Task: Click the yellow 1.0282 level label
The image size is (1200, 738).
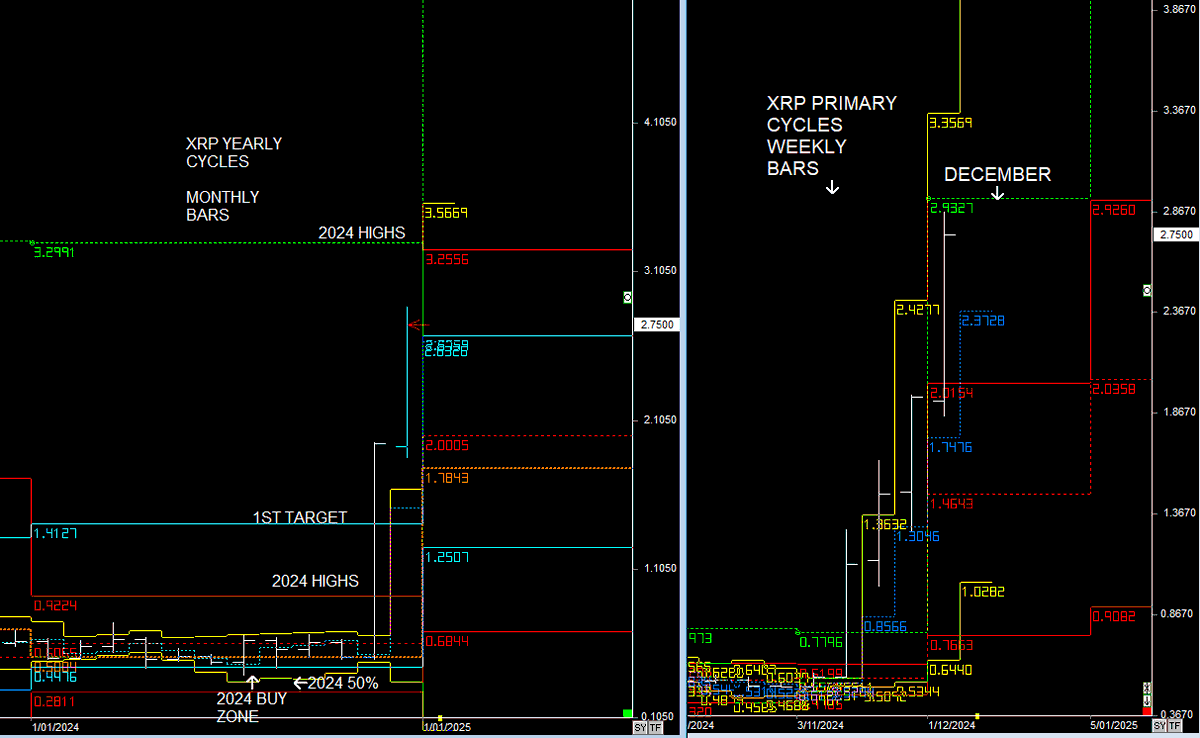Action: (x=983, y=591)
